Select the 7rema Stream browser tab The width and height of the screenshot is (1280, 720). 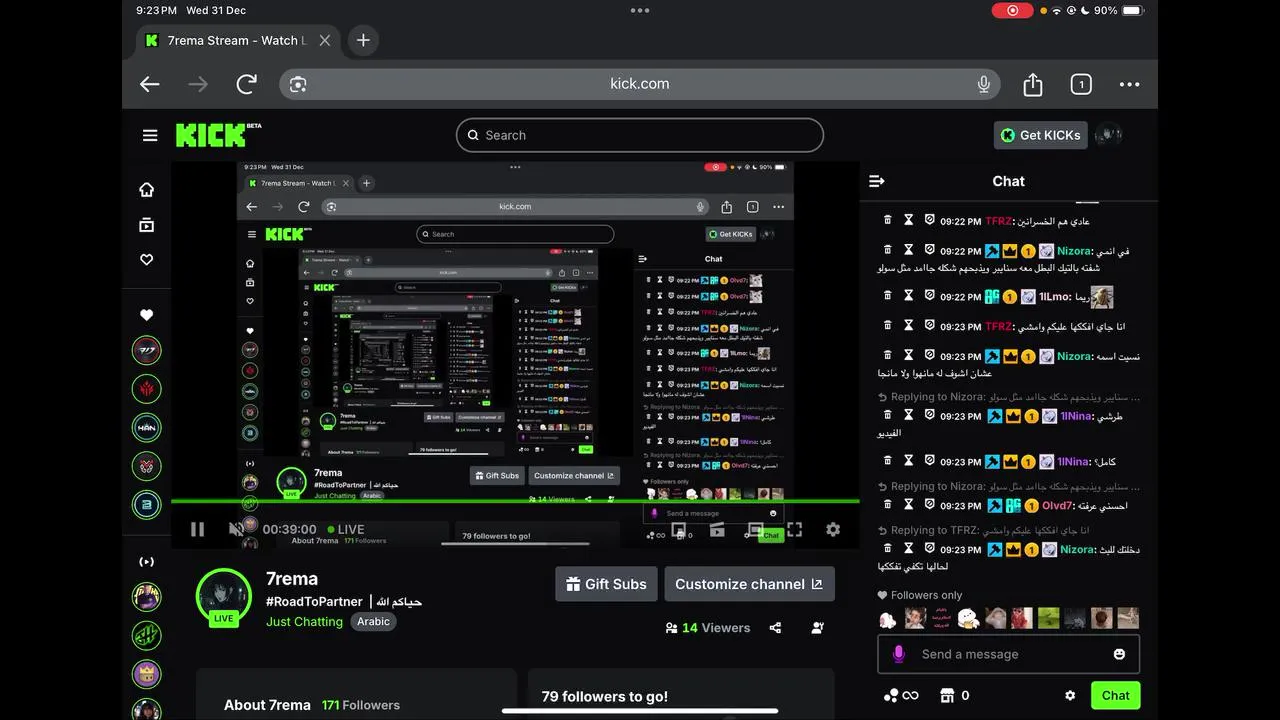240,40
